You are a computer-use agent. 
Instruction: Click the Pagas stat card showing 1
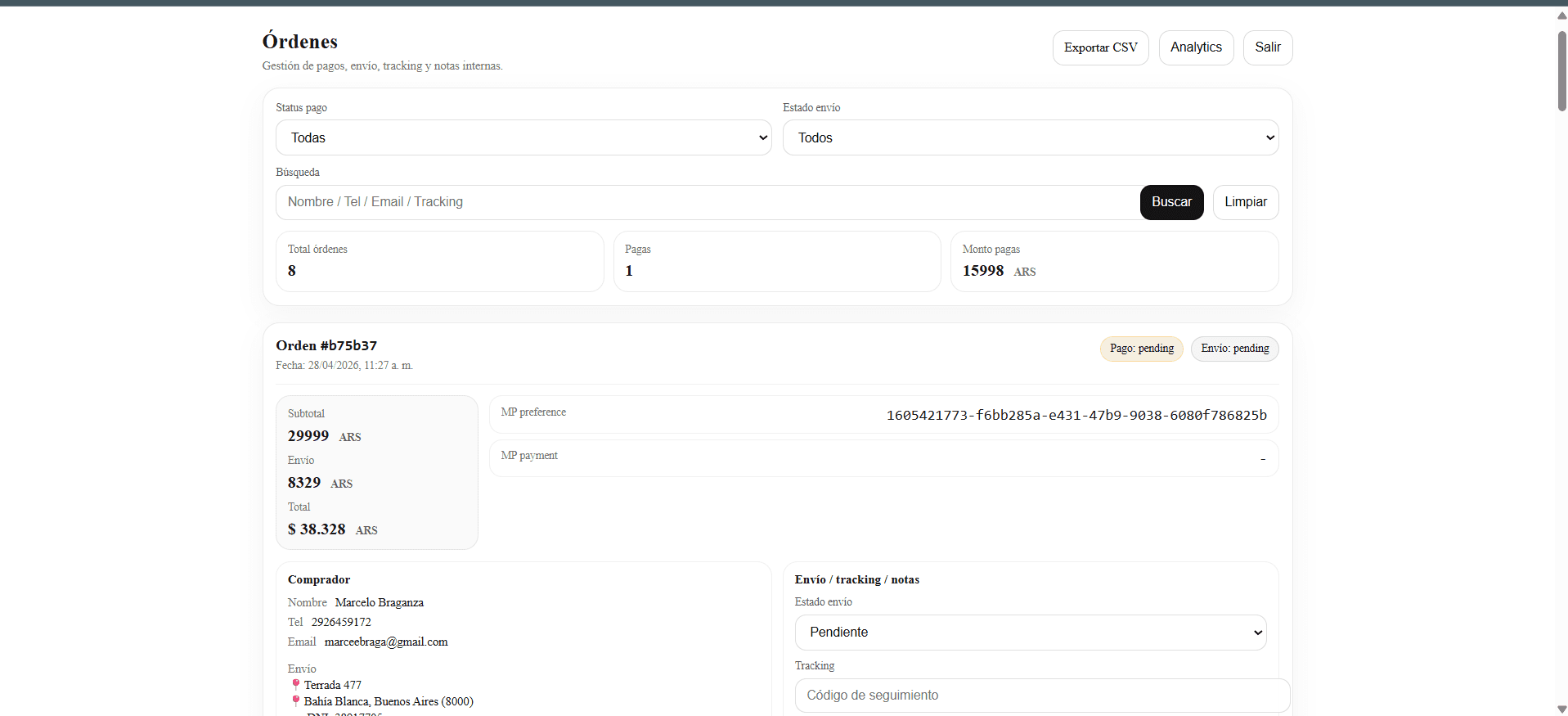[x=777, y=261]
